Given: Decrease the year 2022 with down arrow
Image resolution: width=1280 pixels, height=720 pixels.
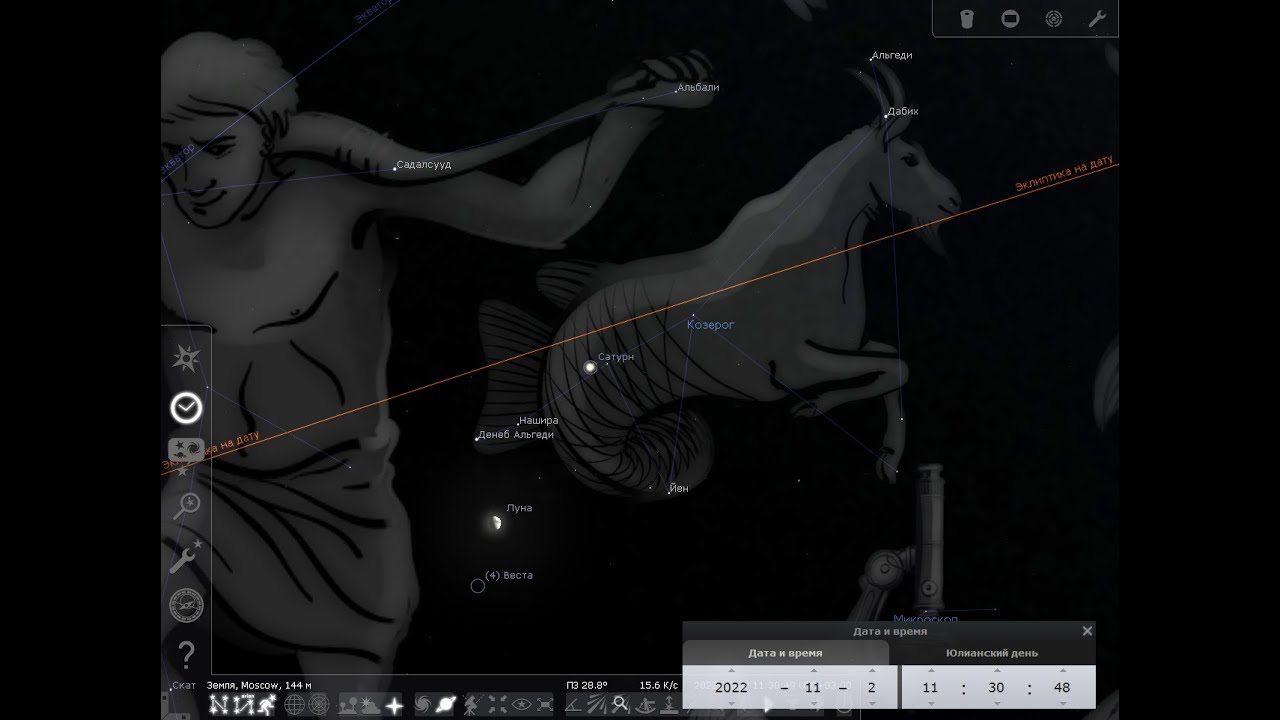Looking at the screenshot, I should coord(731,704).
